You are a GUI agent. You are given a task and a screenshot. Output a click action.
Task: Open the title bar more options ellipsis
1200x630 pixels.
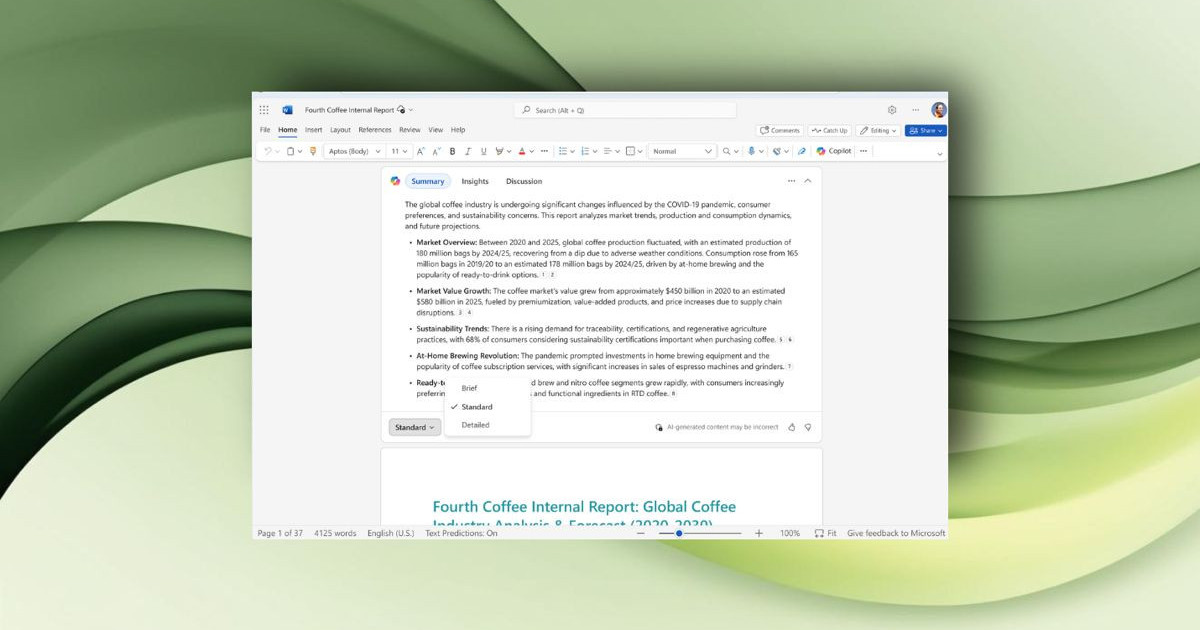click(915, 110)
